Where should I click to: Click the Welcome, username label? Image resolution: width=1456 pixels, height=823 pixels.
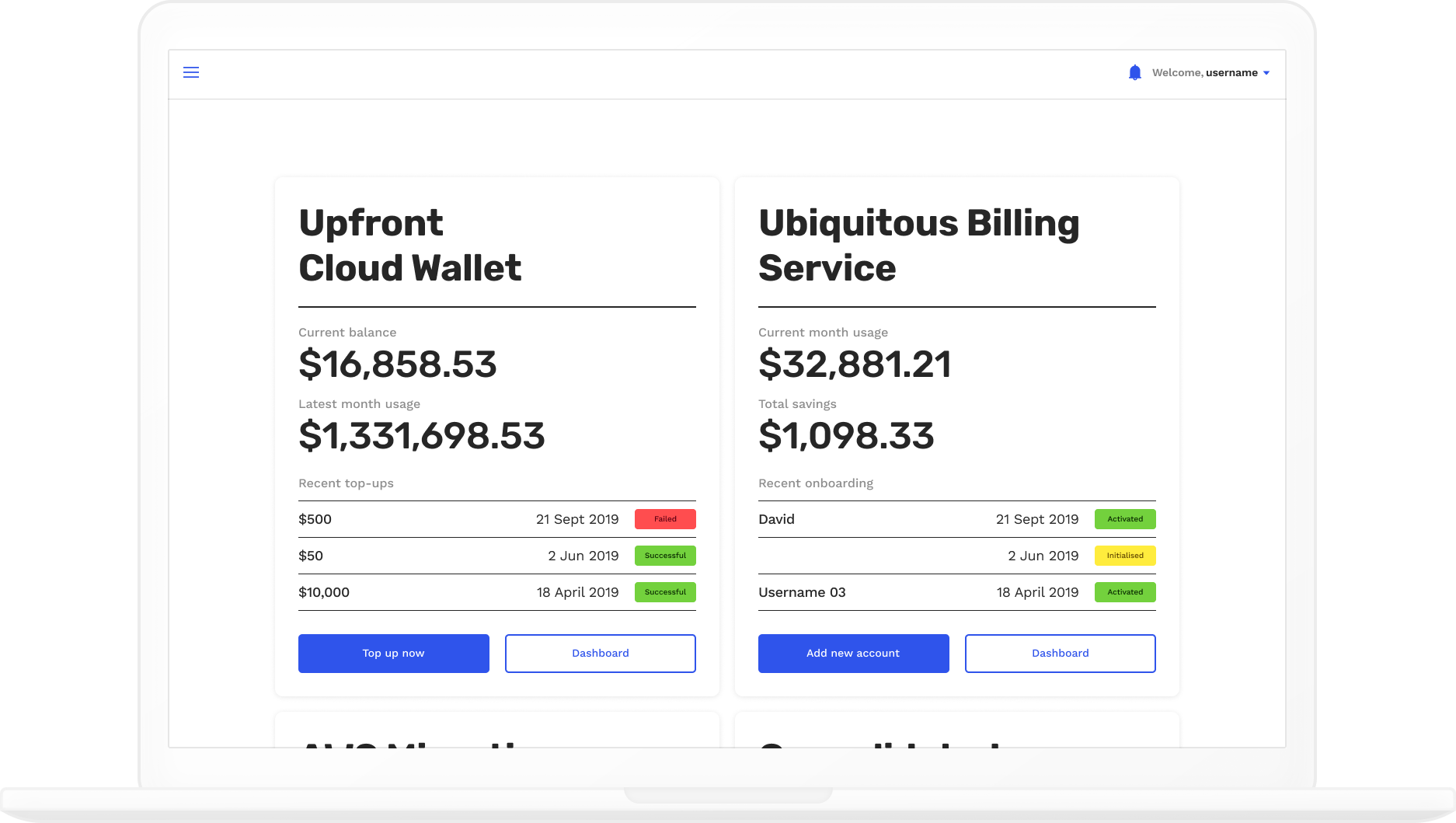click(x=1204, y=72)
